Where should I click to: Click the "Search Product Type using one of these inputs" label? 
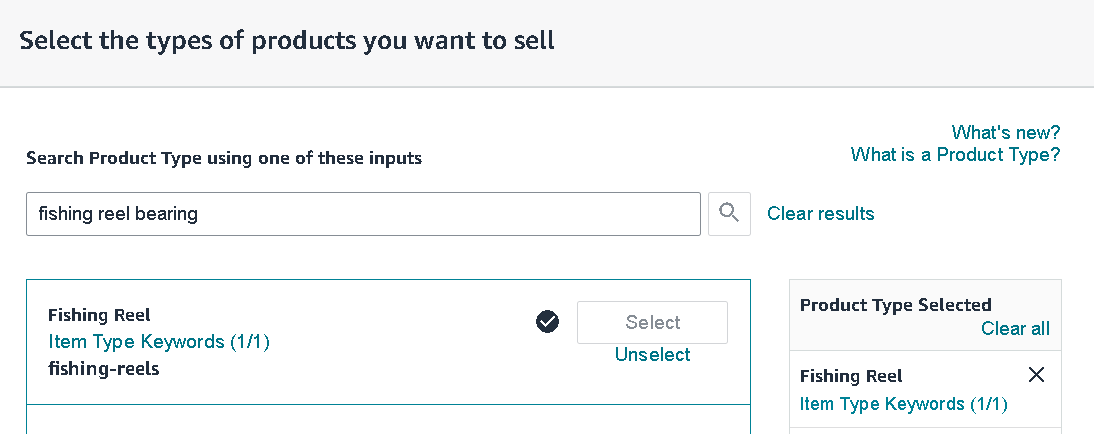(224, 158)
